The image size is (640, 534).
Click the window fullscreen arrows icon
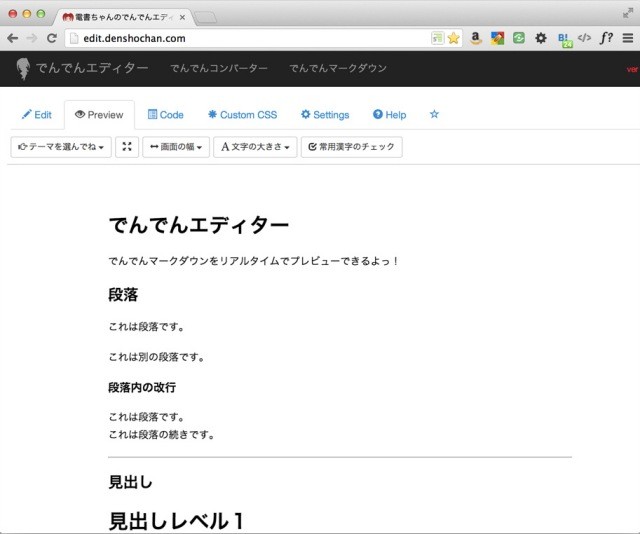(628, 13)
